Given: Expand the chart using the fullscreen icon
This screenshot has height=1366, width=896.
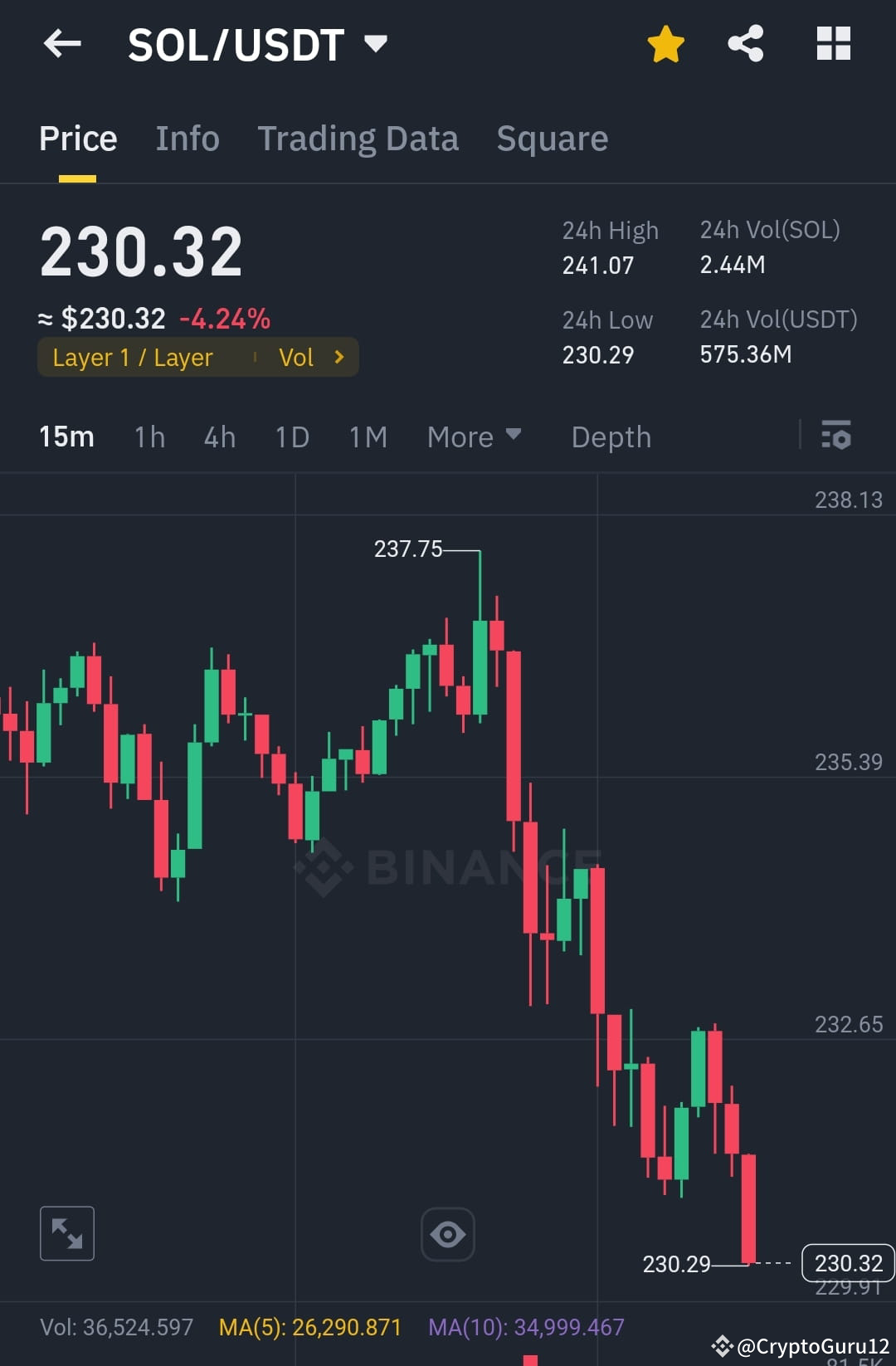Looking at the screenshot, I should (66, 1233).
